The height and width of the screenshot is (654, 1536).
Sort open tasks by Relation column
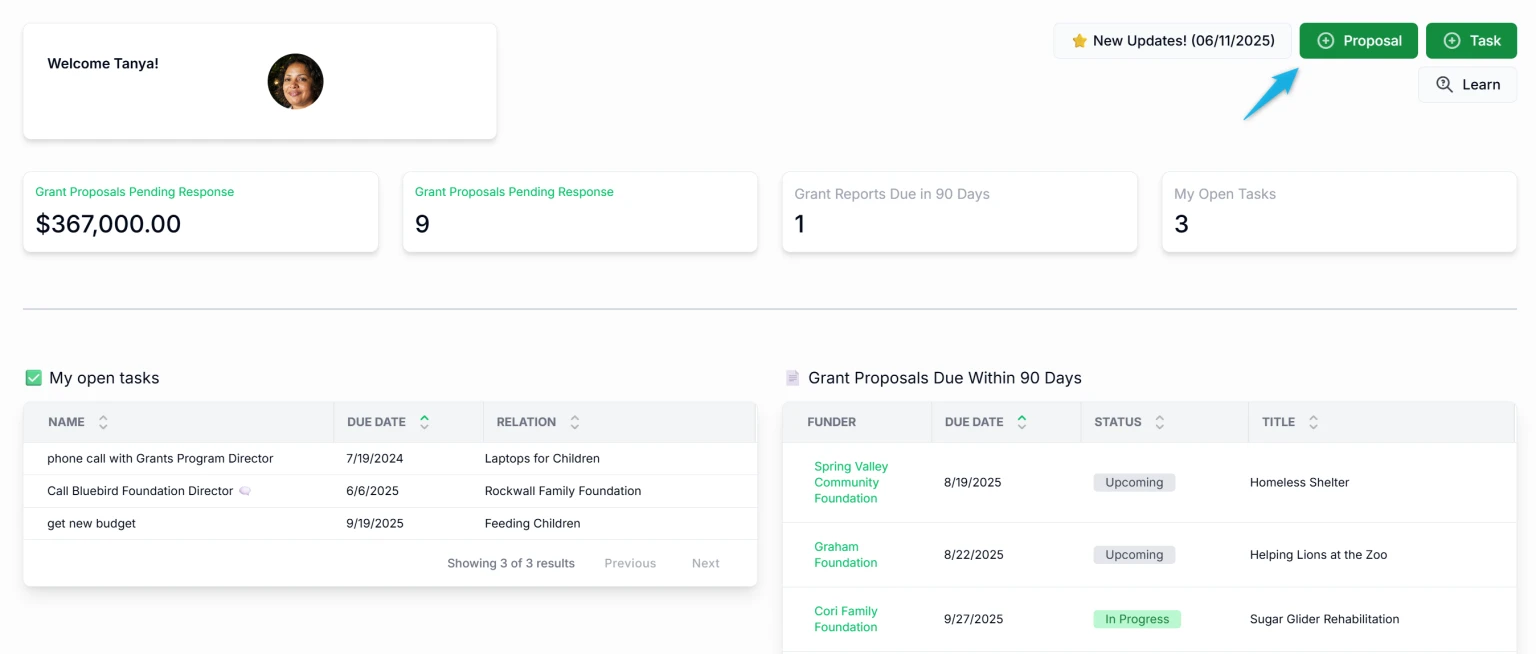574,422
